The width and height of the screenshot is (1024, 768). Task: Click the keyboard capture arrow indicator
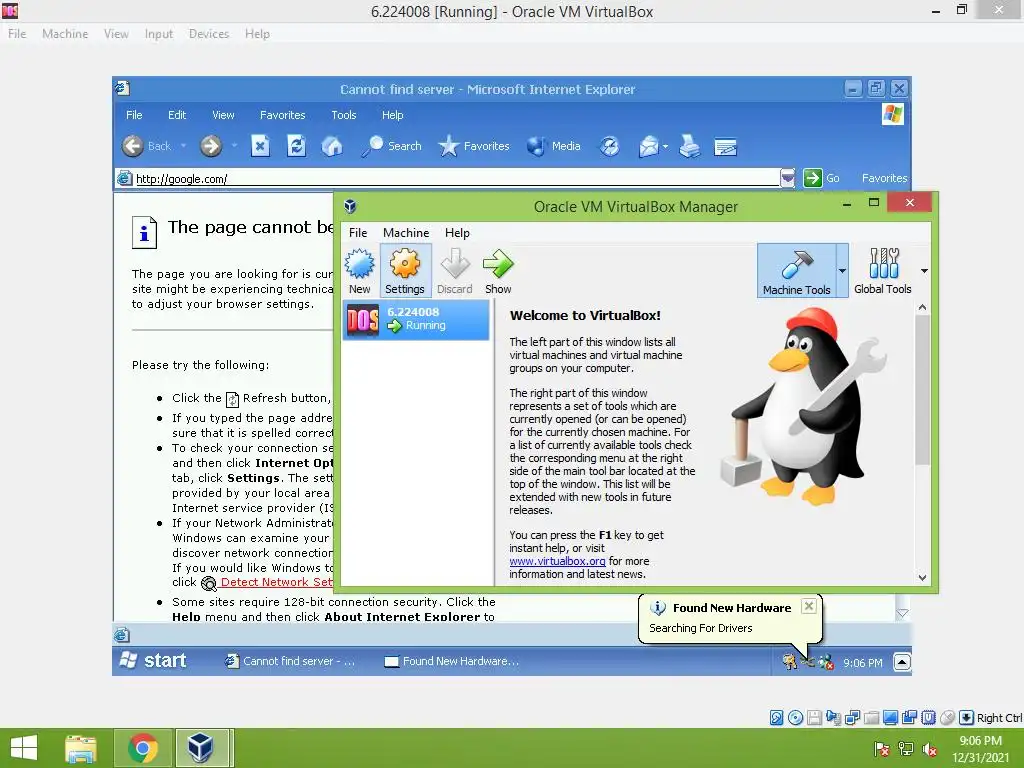coord(967,718)
